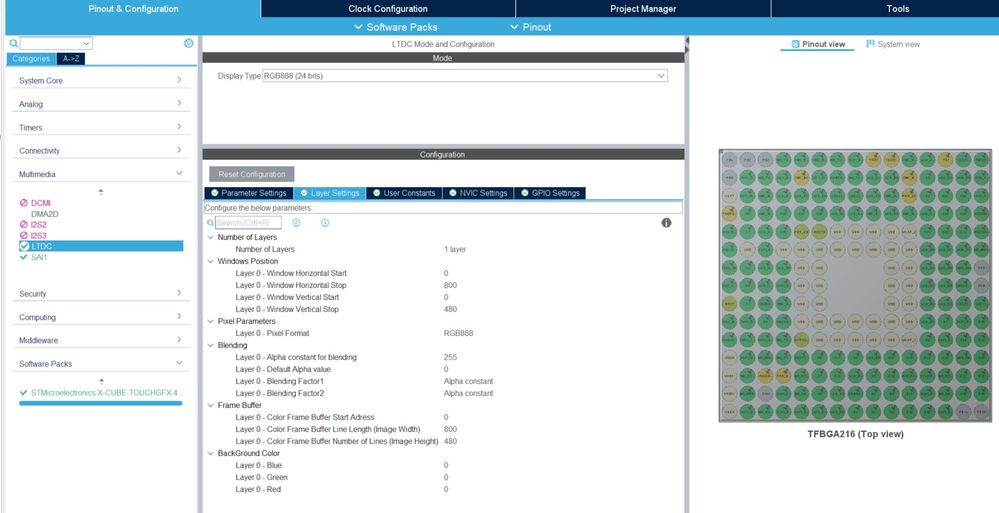Click Color Frame Buffer Line Length value
Viewport: 999px width, 513px height.
[450, 430]
